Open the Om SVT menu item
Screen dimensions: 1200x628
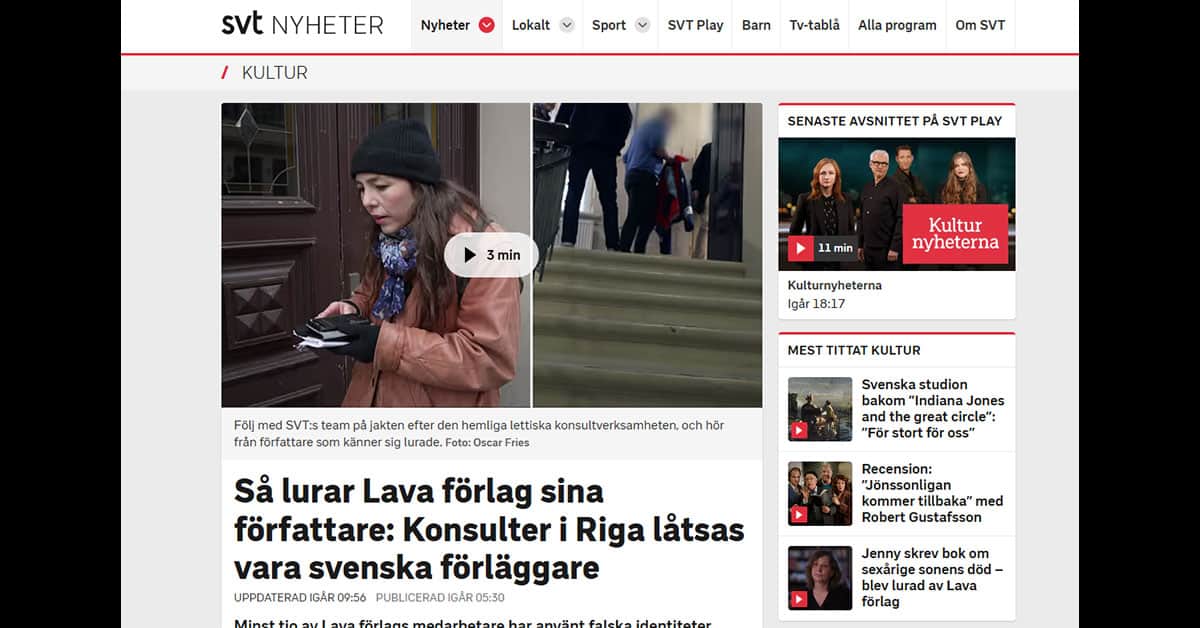click(980, 25)
